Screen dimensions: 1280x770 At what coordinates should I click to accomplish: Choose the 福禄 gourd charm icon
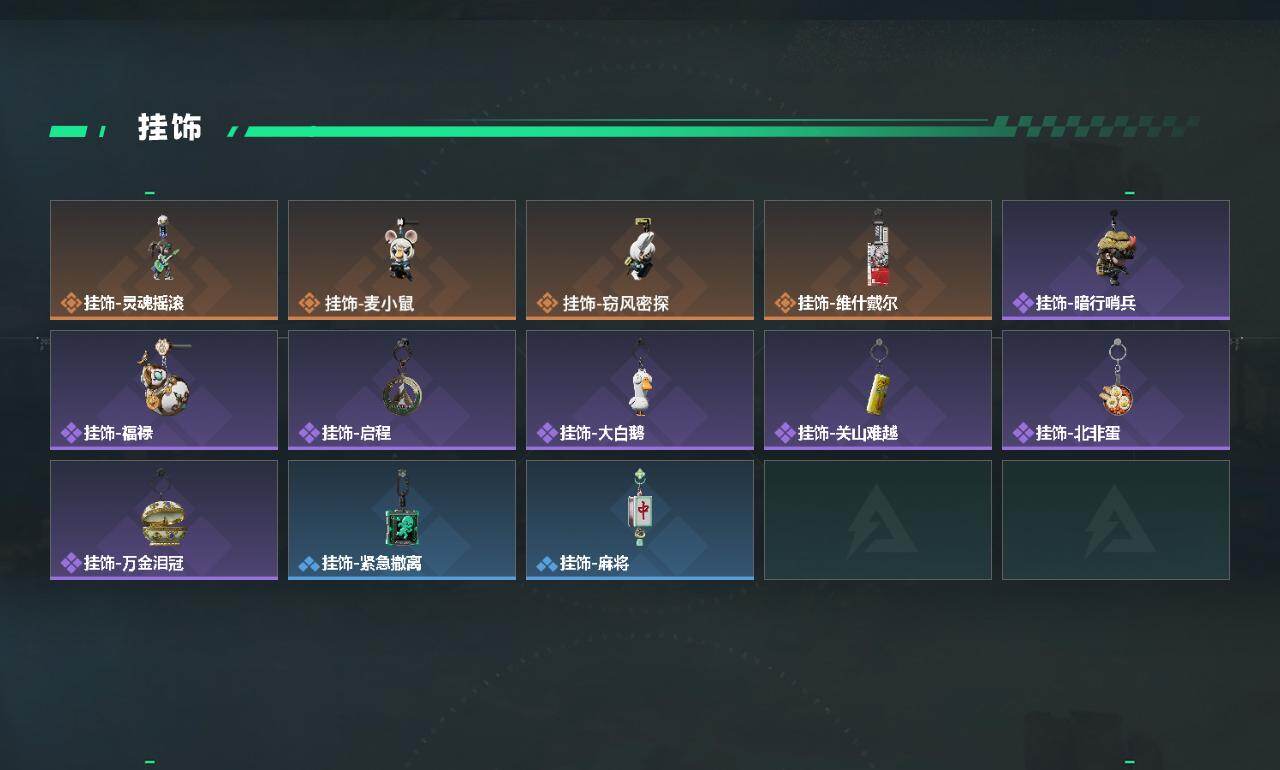click(x=164, y=377)
